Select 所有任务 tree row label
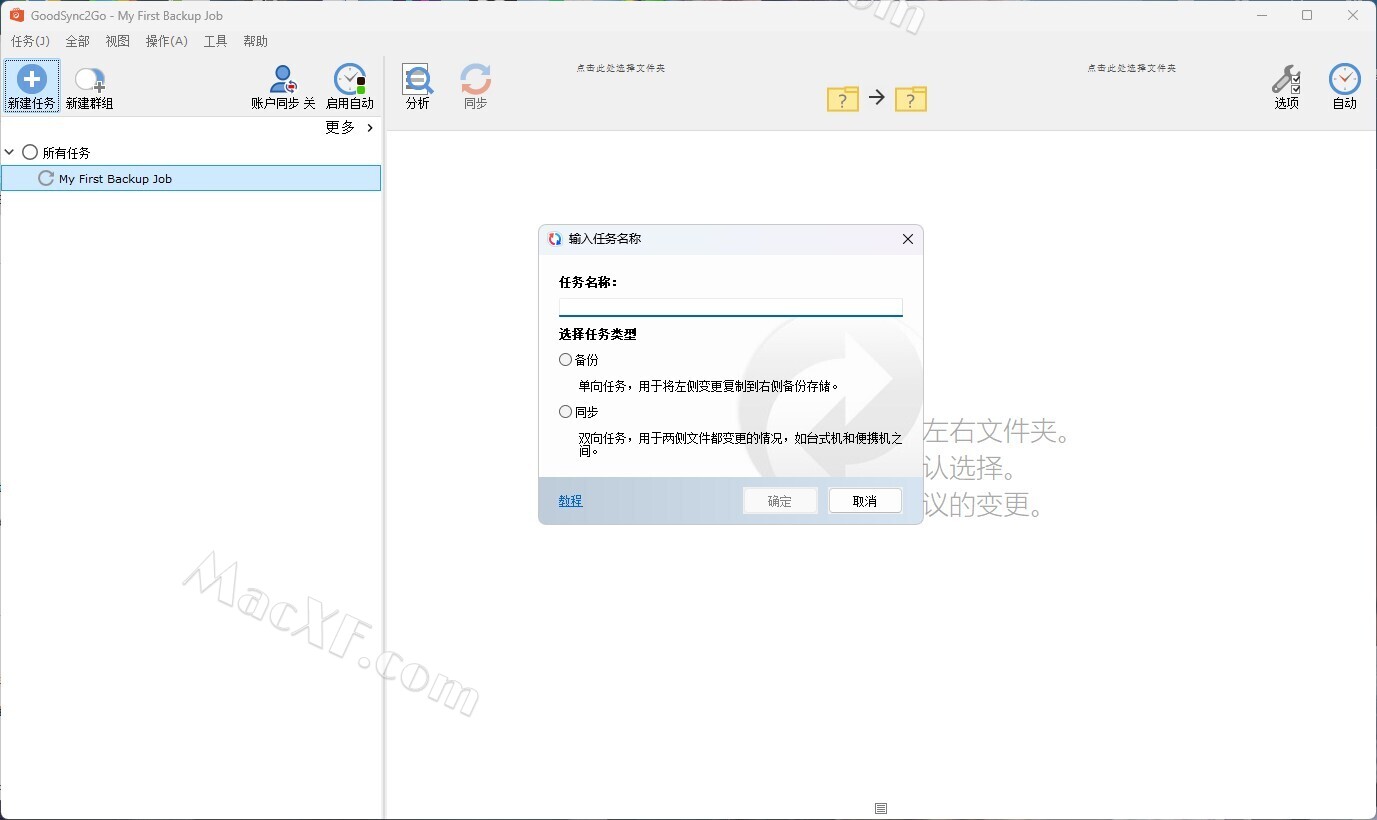Screen dimensions: 1377x820 point(66,153)
